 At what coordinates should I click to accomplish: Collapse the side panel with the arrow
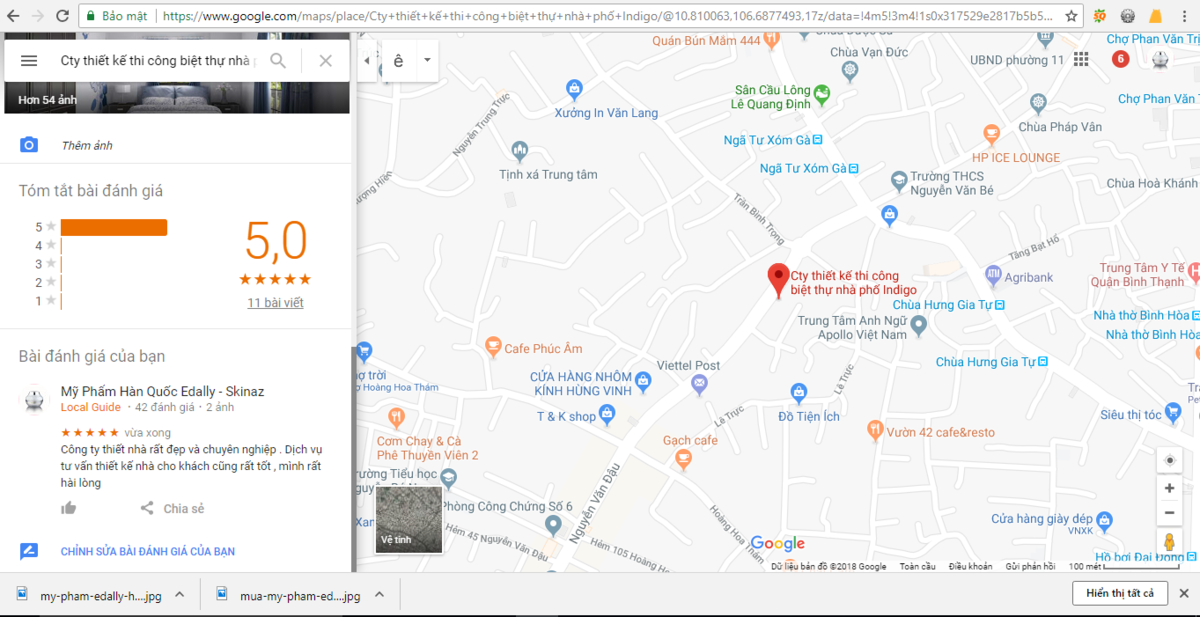(365, 61)
